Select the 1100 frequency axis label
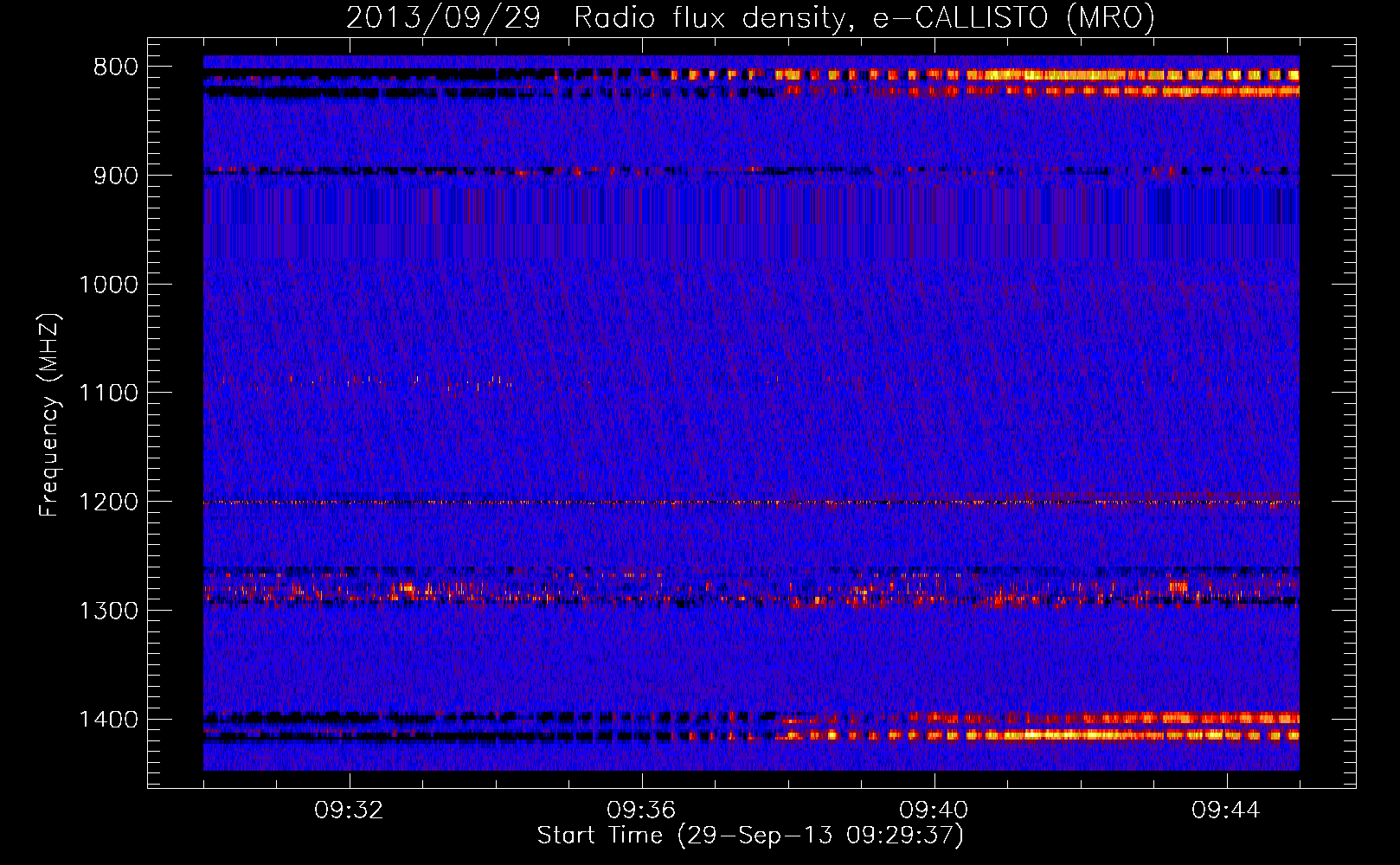 (108, 394)
